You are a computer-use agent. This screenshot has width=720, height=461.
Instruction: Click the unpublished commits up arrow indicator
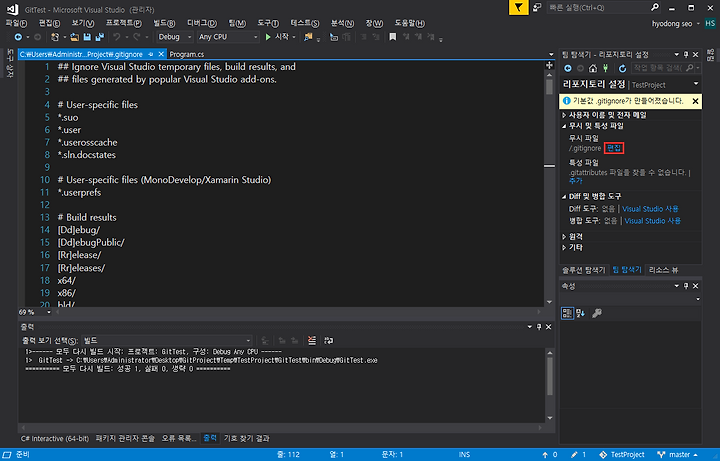click(550, 455)
